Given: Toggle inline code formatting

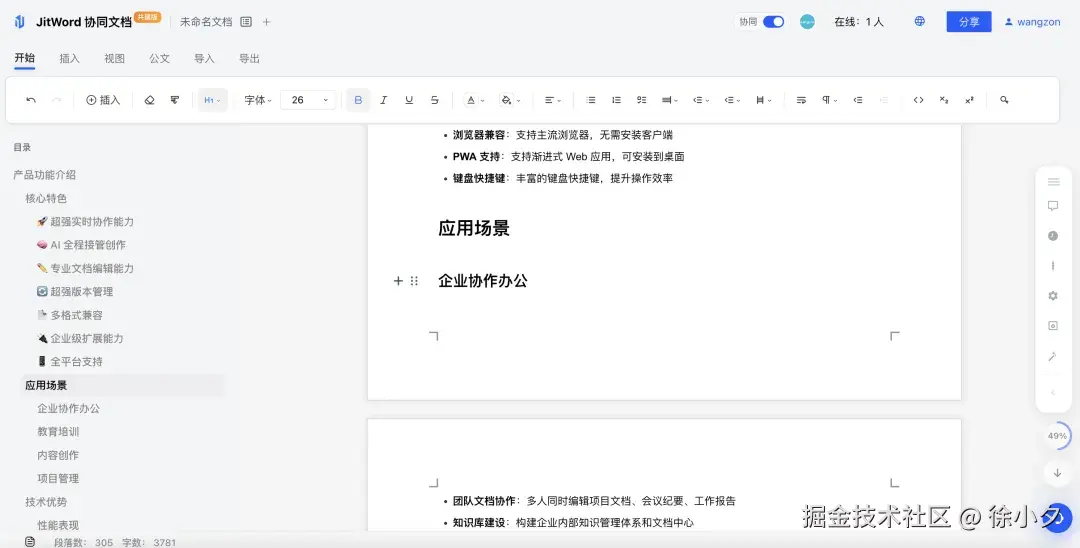Looking at the screenshot, I should point(918,100).
